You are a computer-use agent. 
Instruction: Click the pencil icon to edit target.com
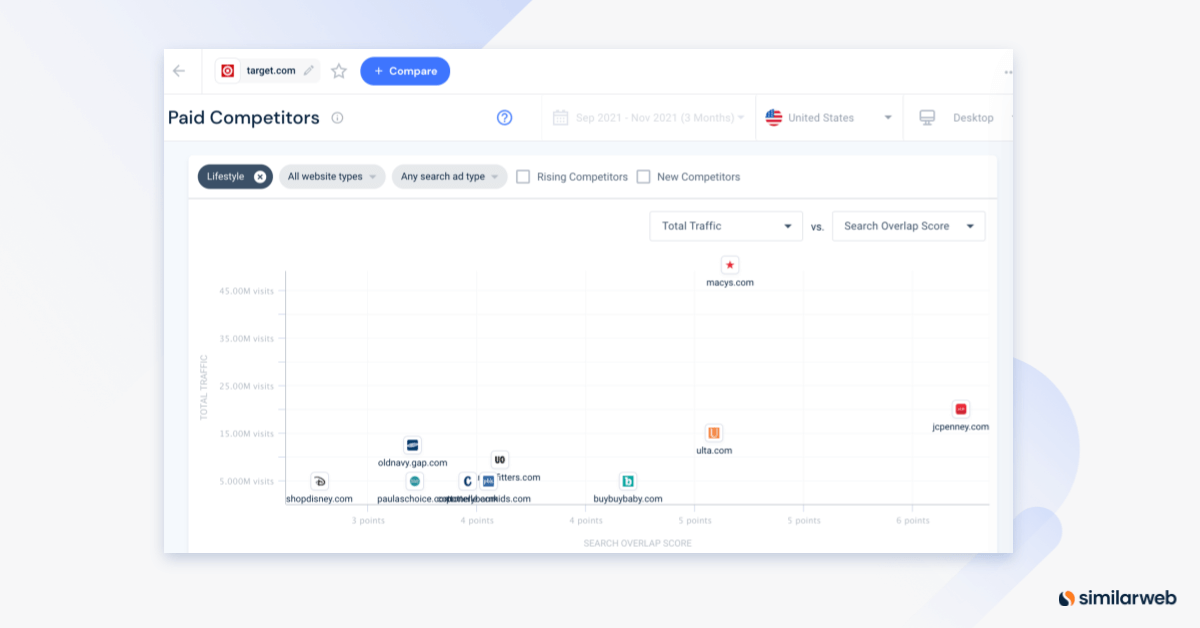click(309, 70)
